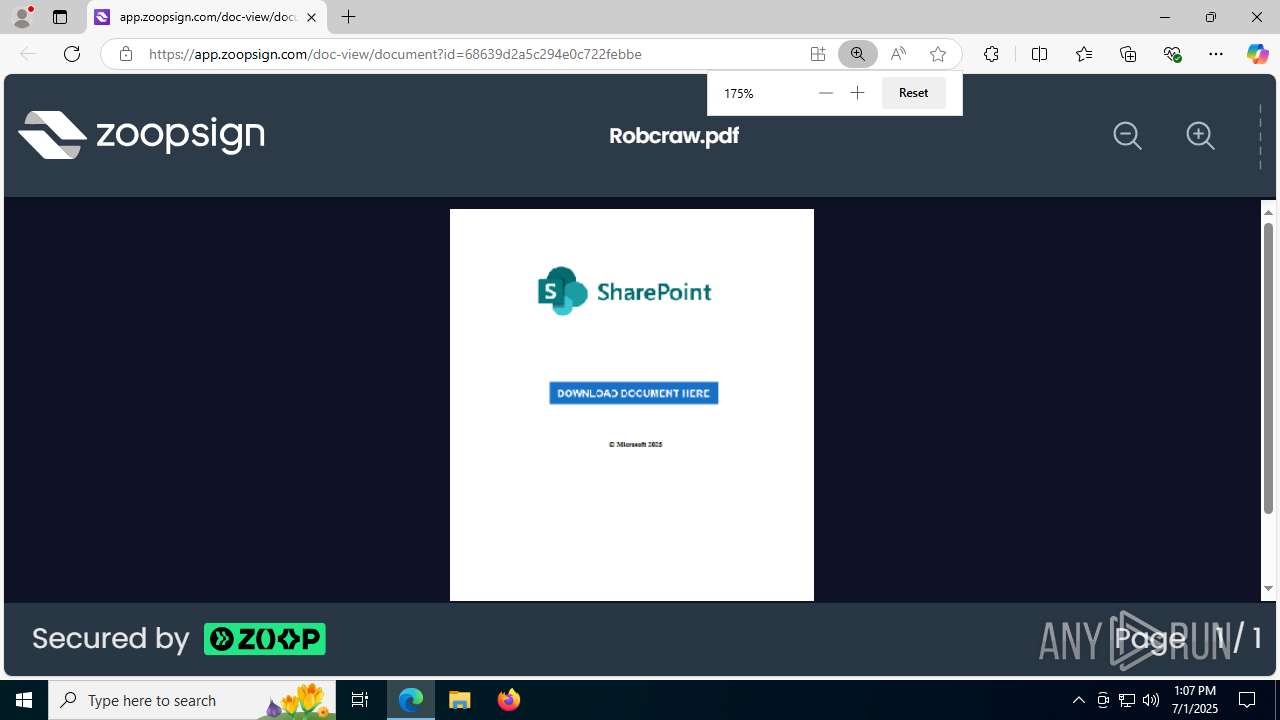Open Split screen view
1280x720 pixels.
coord(1039,54)
